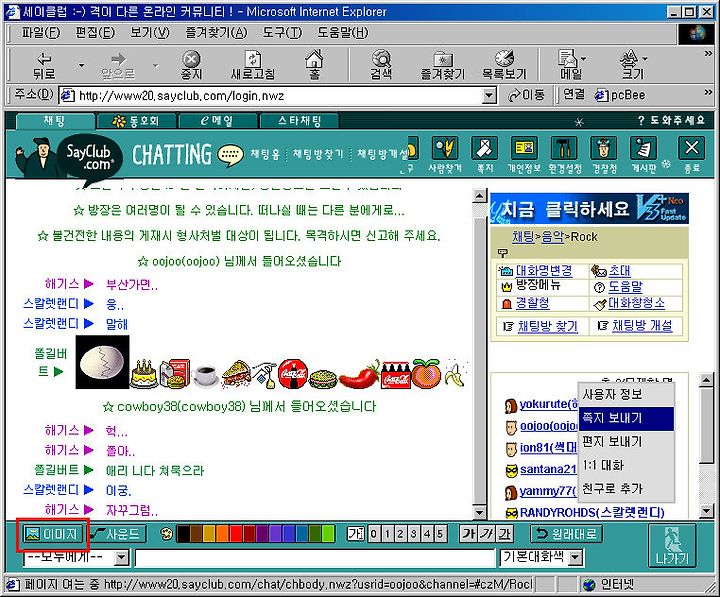Screen dimensions: 720x597
Task: Click the yokurute user avatar icon
Action: (x=510, y=406)
